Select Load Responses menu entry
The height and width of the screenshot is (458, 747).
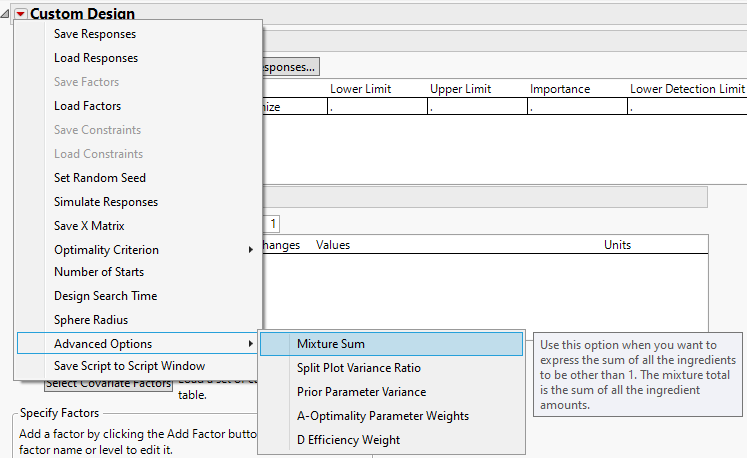[96, 58]
